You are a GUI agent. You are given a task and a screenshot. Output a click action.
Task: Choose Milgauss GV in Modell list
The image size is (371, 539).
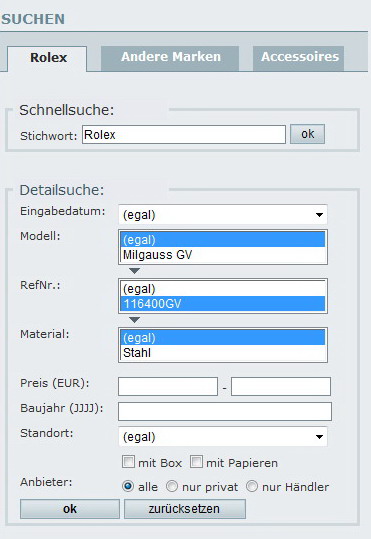tap(223, 255)
